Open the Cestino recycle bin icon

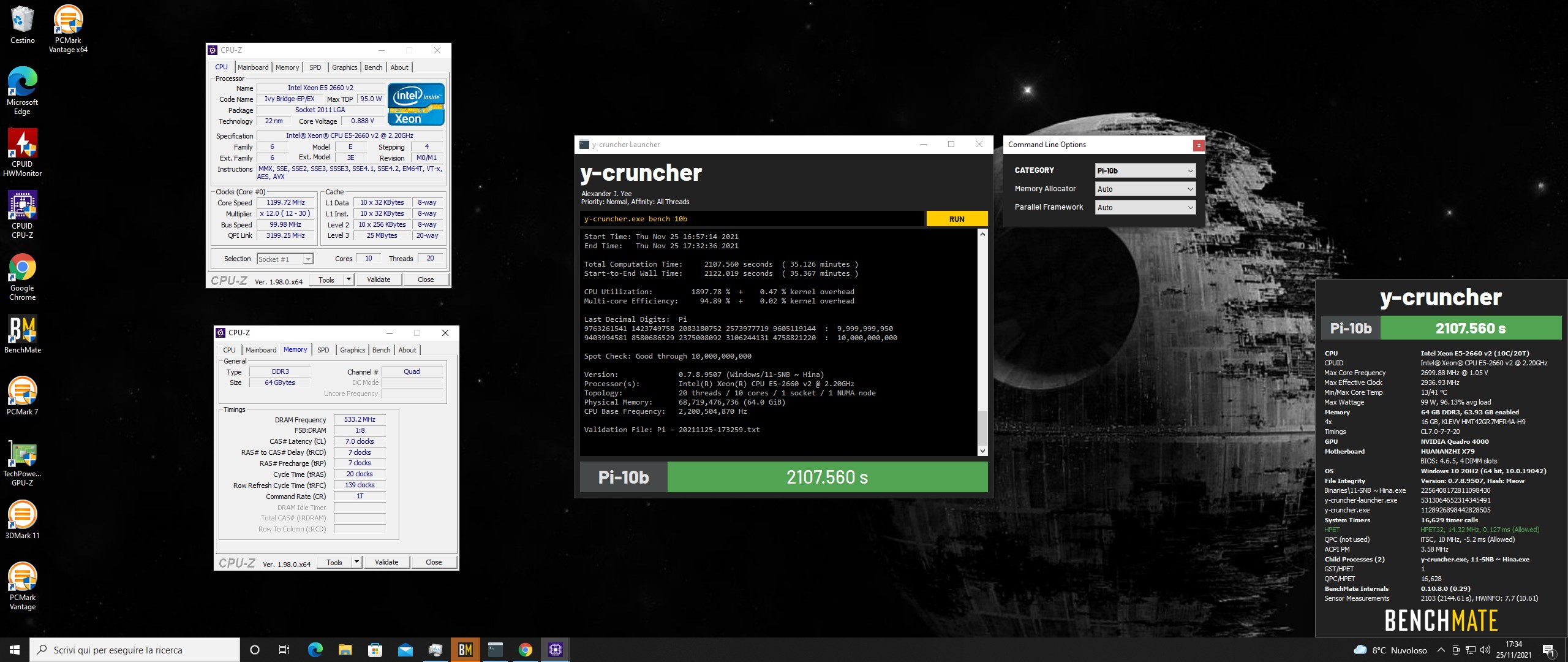(23, 25)
